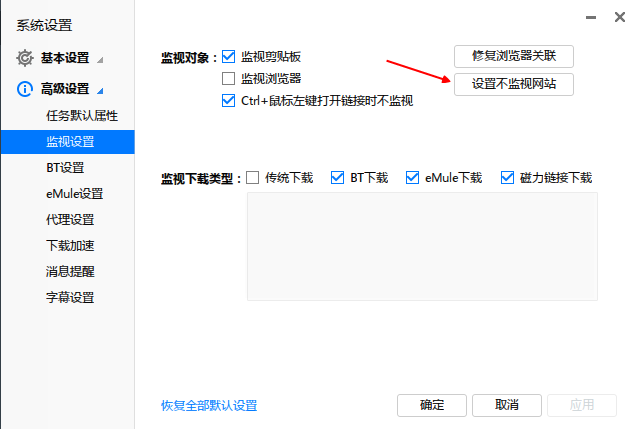Click the 设置不监视网站 button
The image size is (635, 429).
coord(514,84)
